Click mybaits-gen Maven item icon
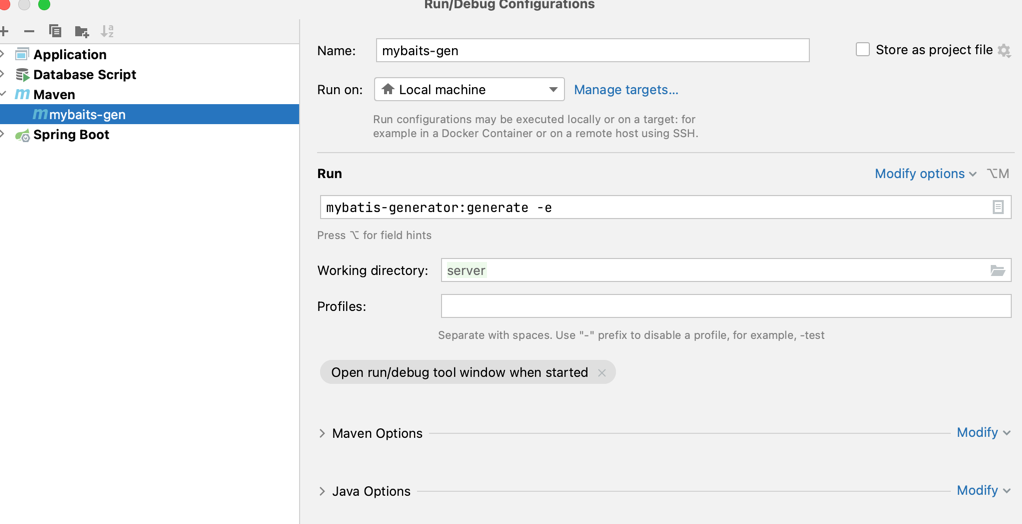The height and width of the screenshot is (524, 1022). click(40, 115)
